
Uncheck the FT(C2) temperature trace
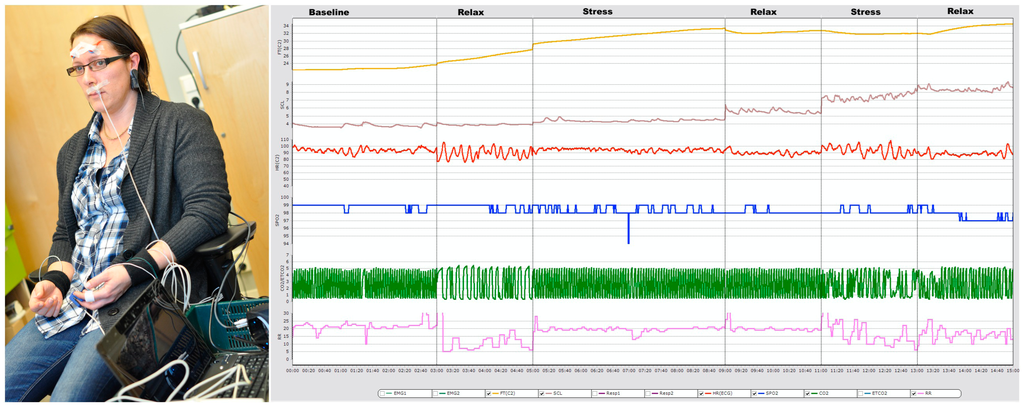(488, 394)
